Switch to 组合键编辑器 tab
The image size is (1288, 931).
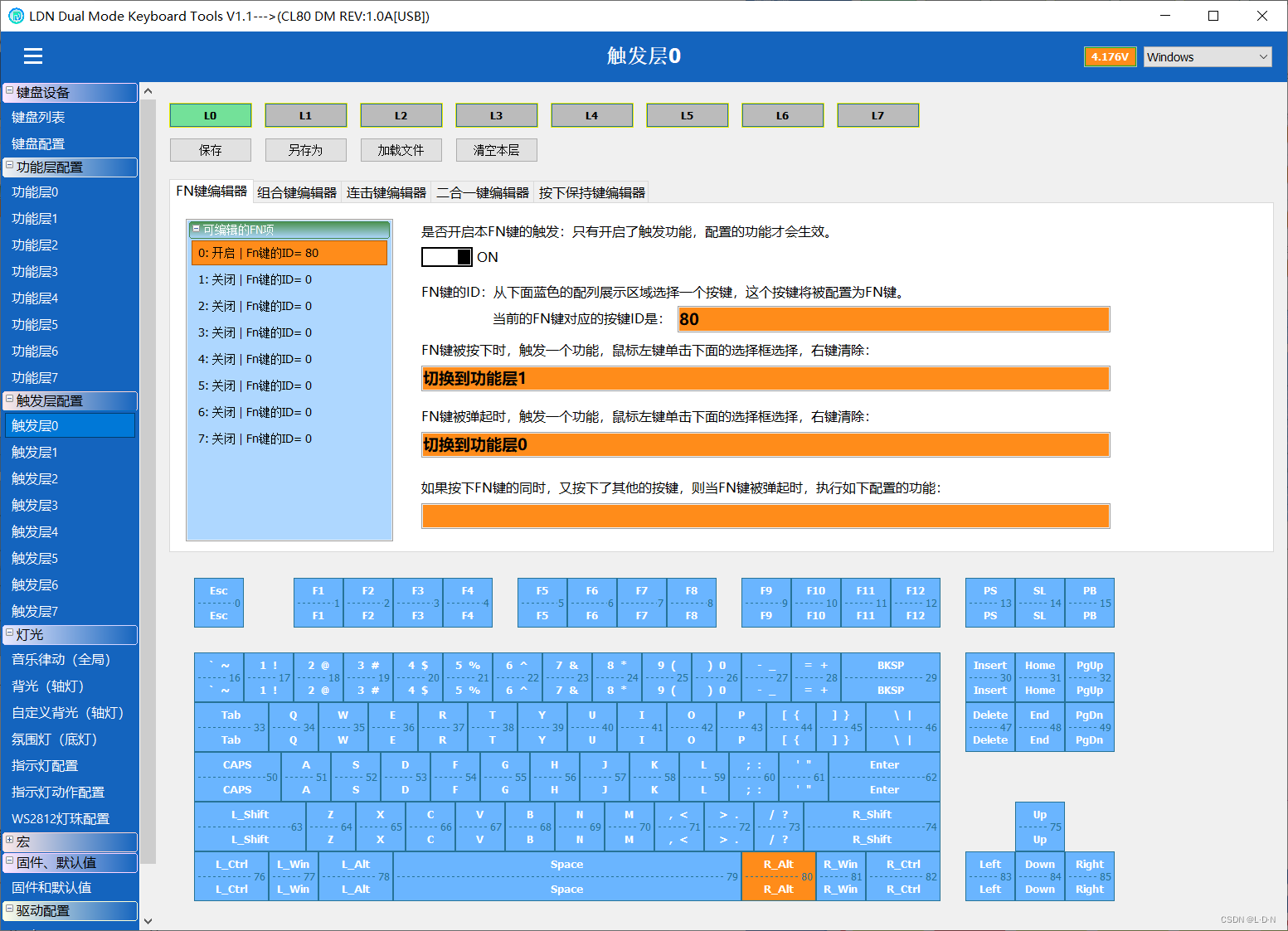pos(297,192)
